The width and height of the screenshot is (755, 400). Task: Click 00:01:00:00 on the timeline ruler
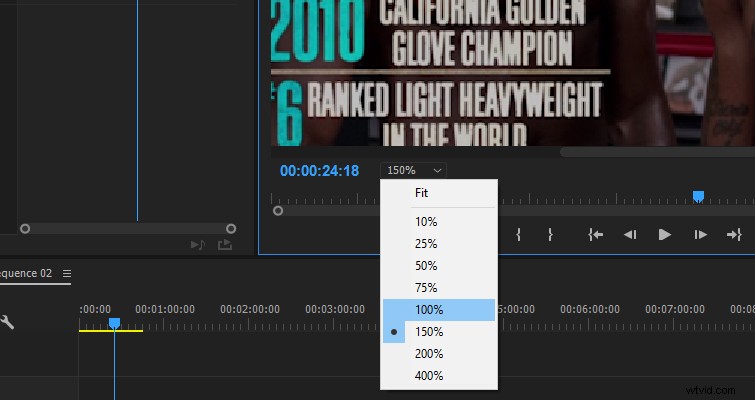(165, 309)
